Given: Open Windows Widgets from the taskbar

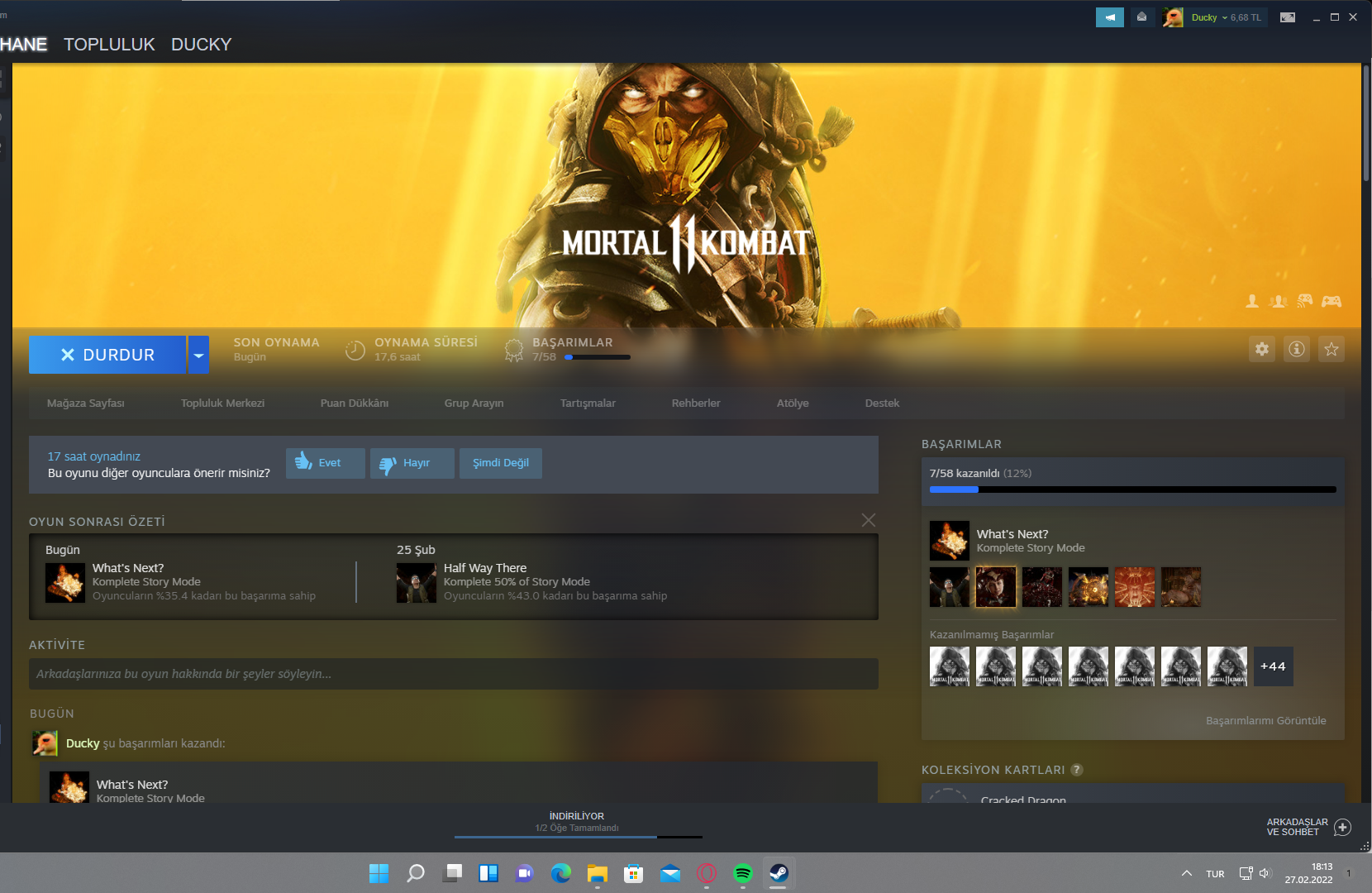Looking at the screenshot, I should point(488,873).
